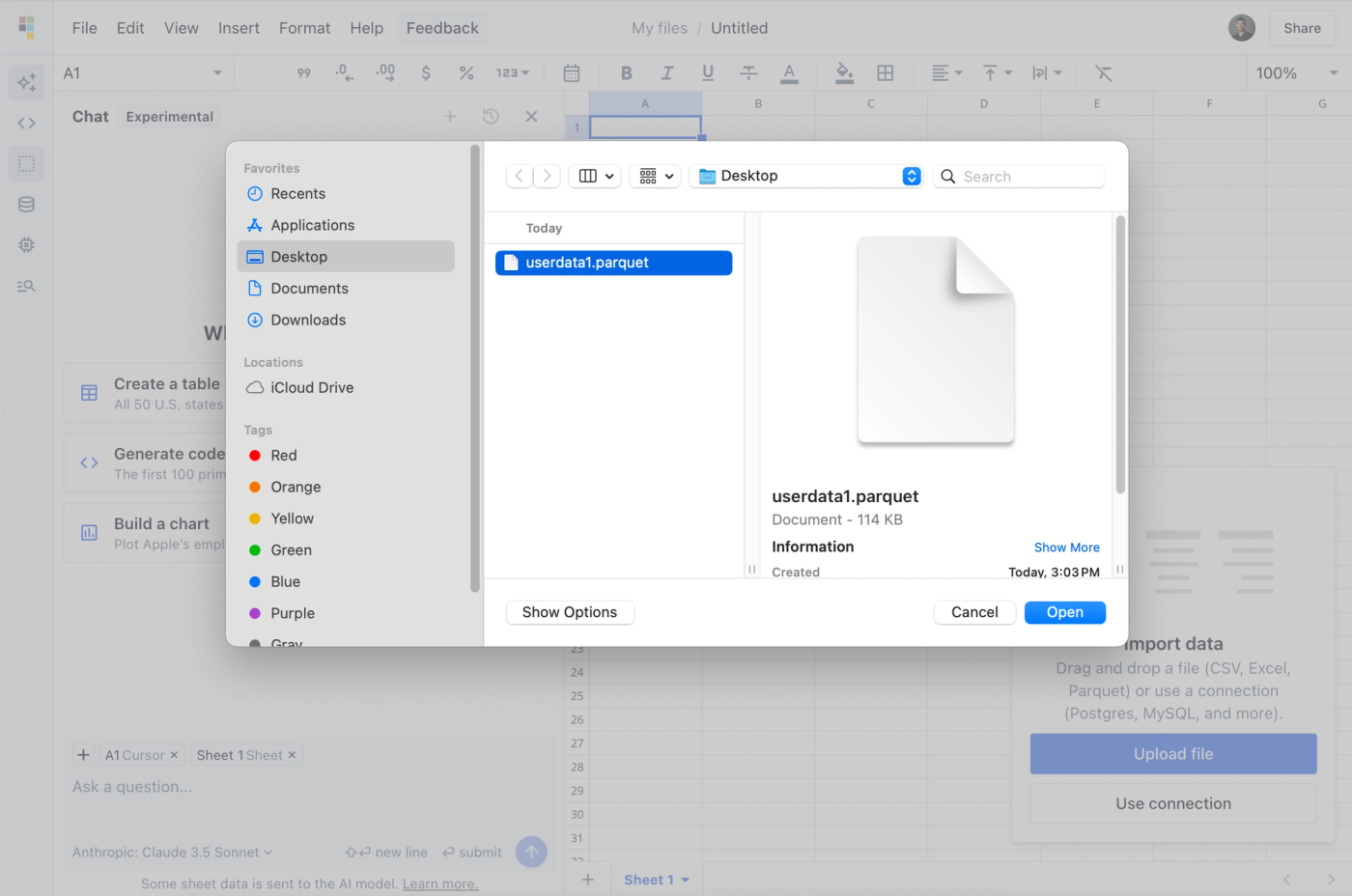The image size is (1352, 896).
Task: Open the Desktop location dropdown in the file picker
Action: pos(806,176)
